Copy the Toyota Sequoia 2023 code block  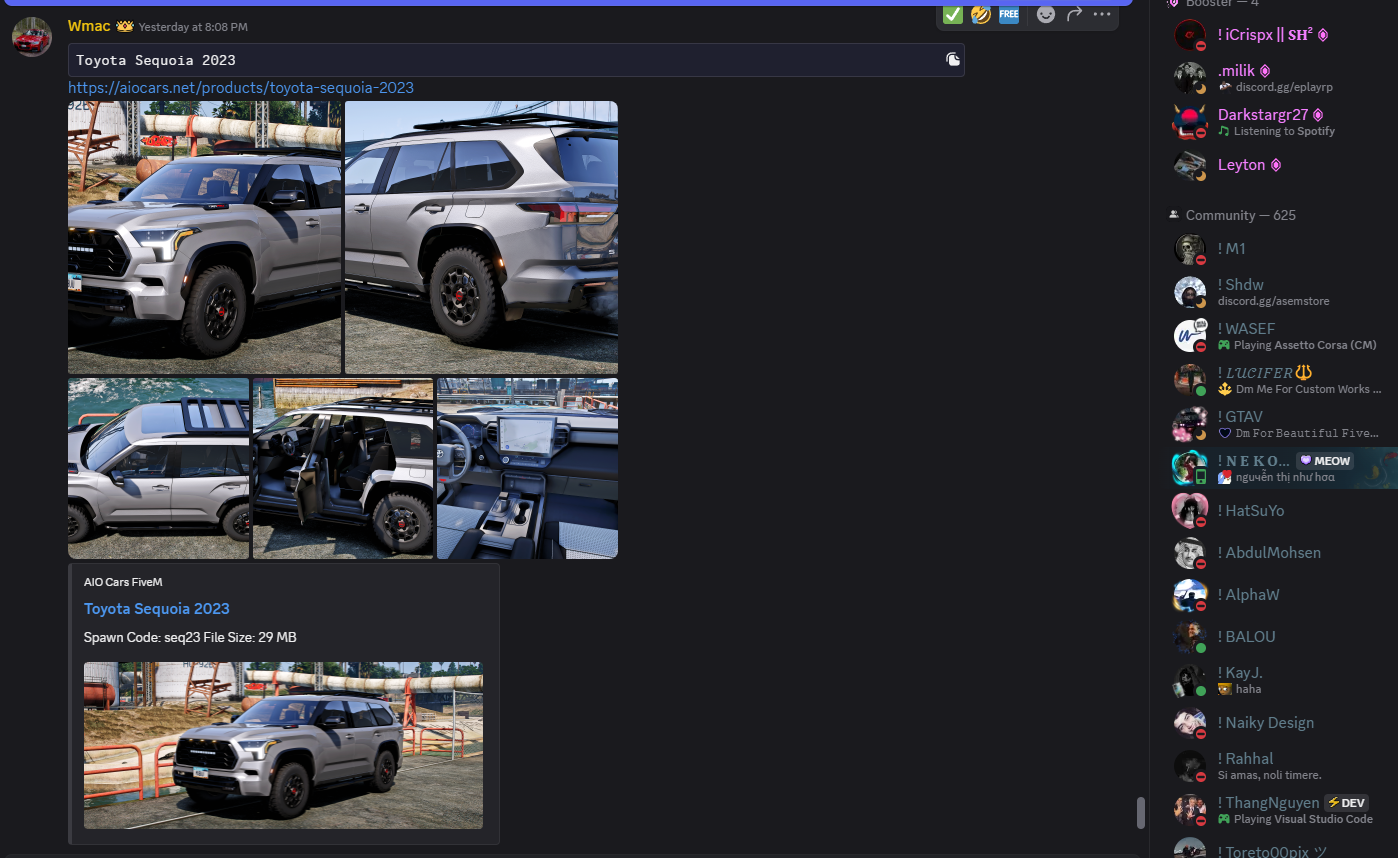(x=953, y=60)
